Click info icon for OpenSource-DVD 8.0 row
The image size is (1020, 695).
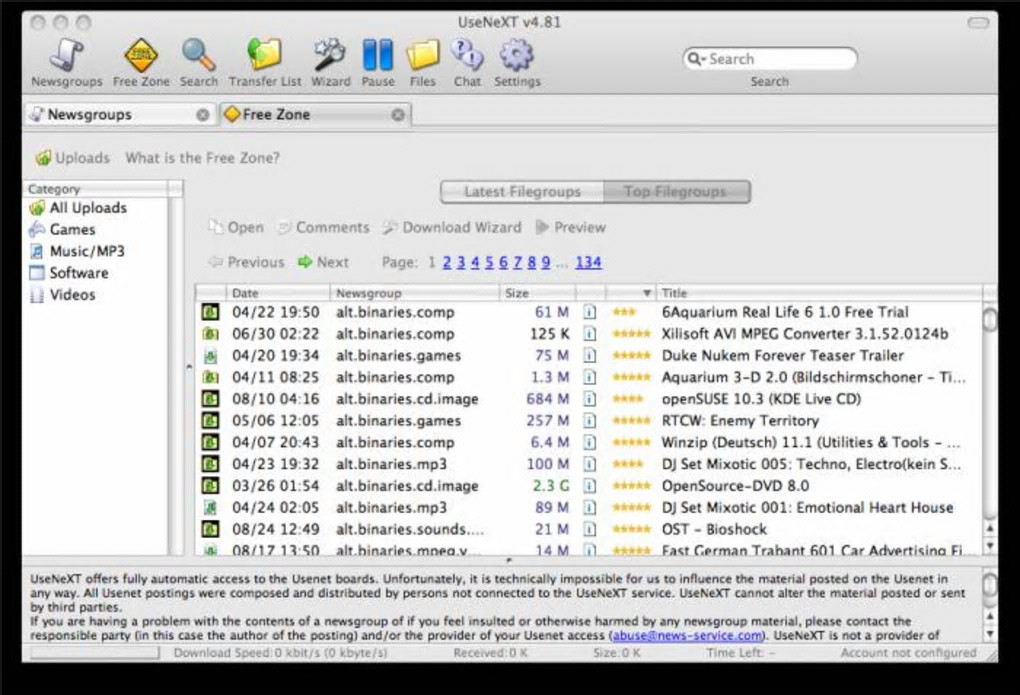click(x=589, y=486)
